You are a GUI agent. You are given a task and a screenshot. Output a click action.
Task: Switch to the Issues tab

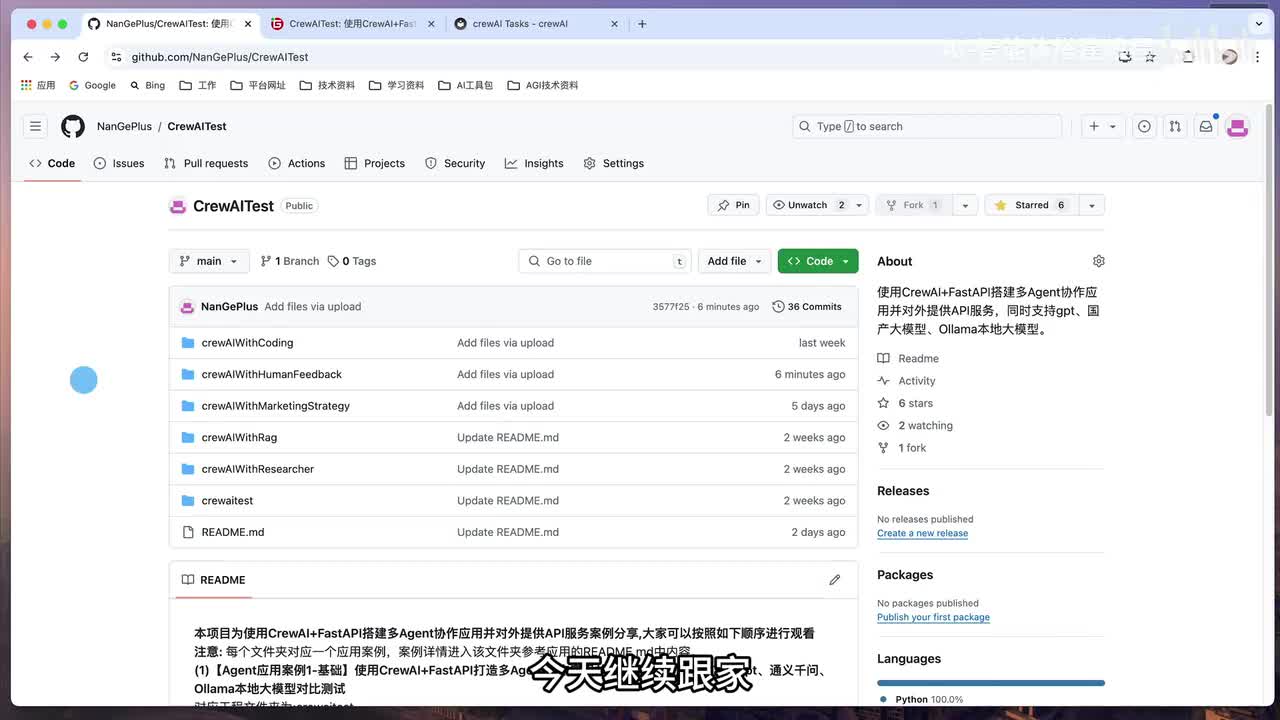[x=119, y=163]
